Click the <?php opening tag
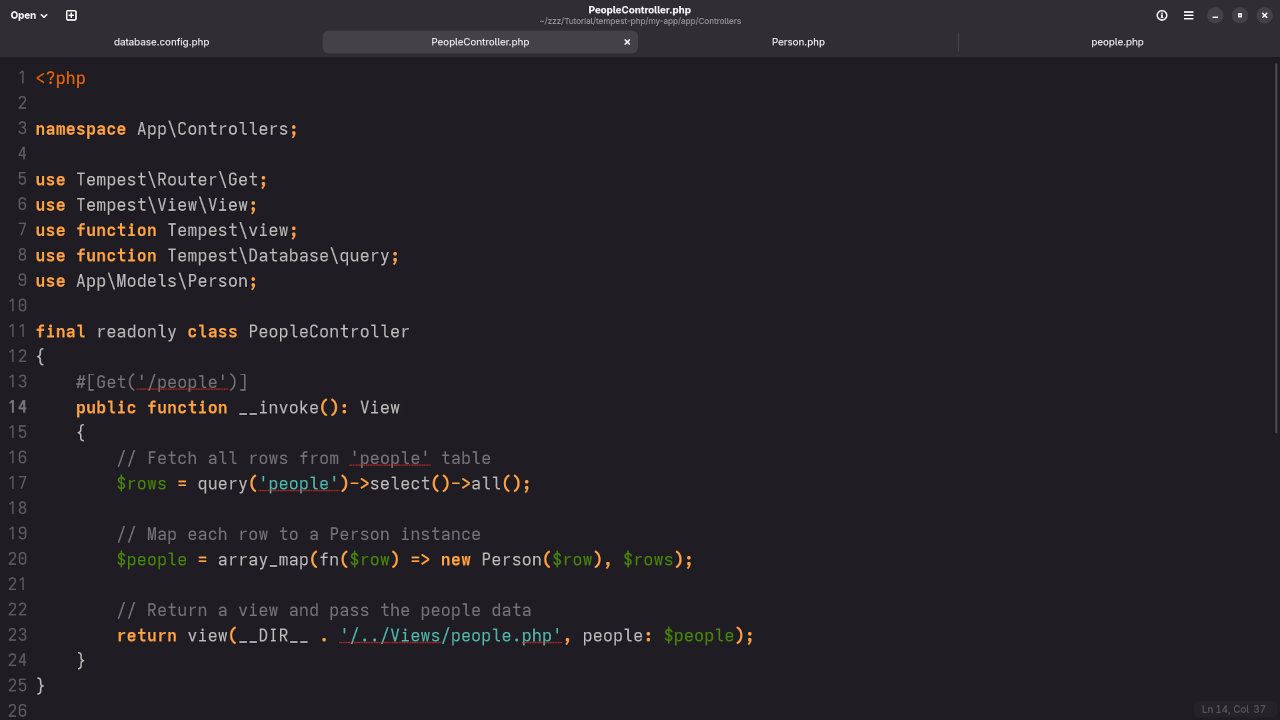Screen dimensions: 1280x720 pos(61,78)
